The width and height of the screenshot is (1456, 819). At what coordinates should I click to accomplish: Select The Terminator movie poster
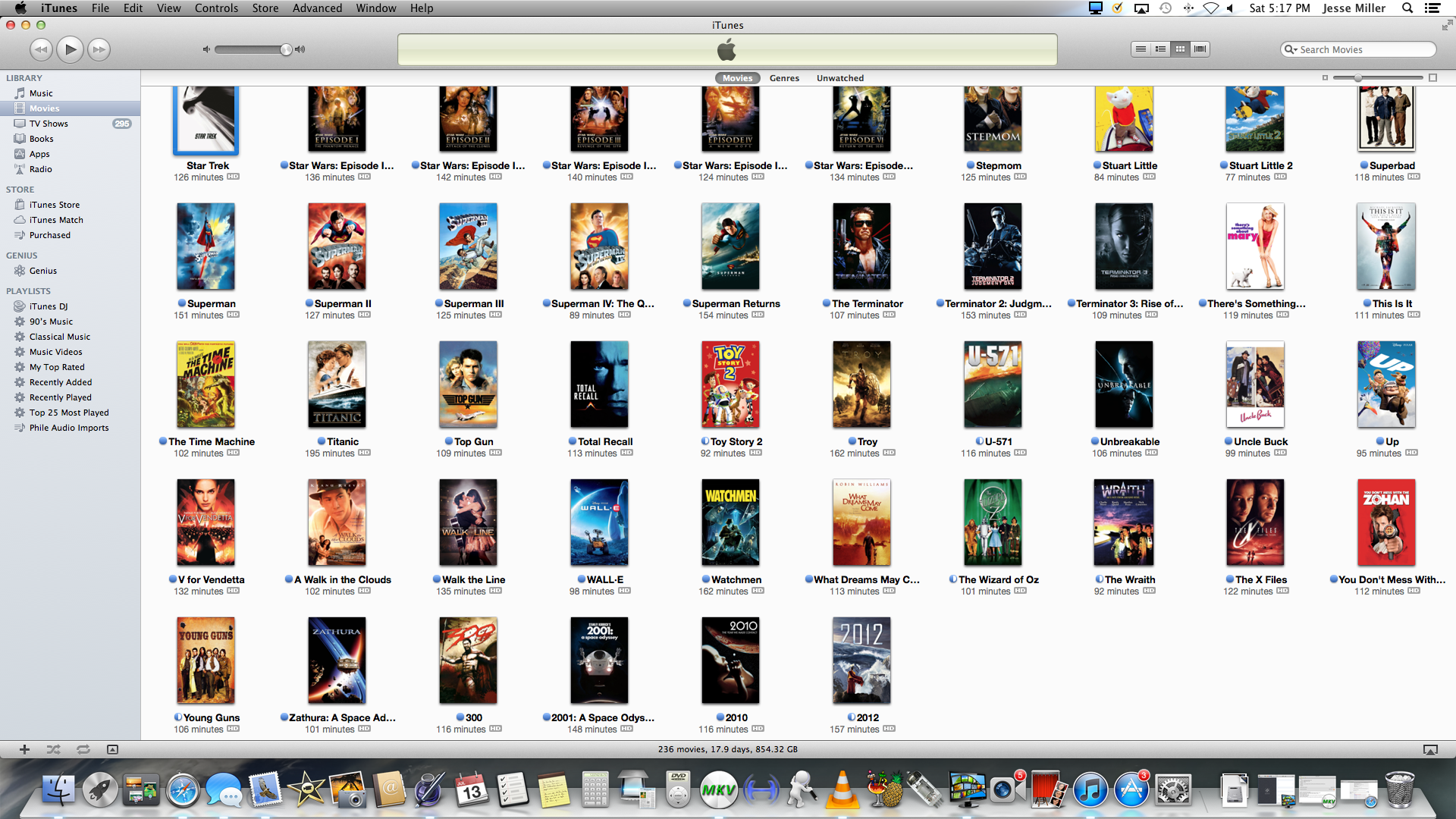tap(861, 246)
